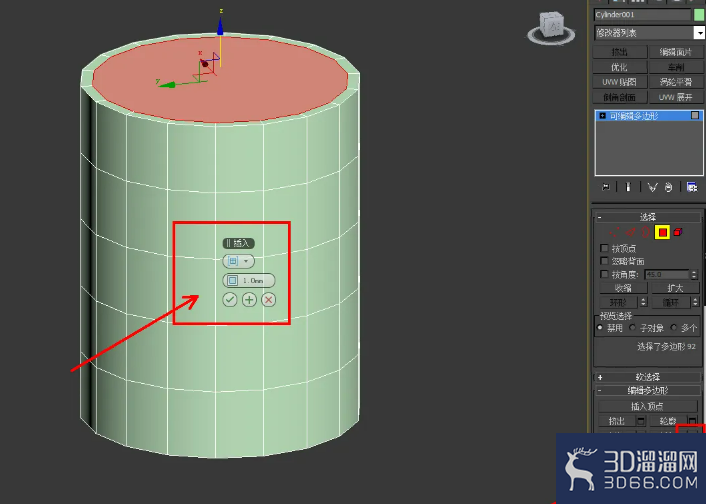
Task: Confirm the inset with the OK checkmark
Action: point(230,300)
